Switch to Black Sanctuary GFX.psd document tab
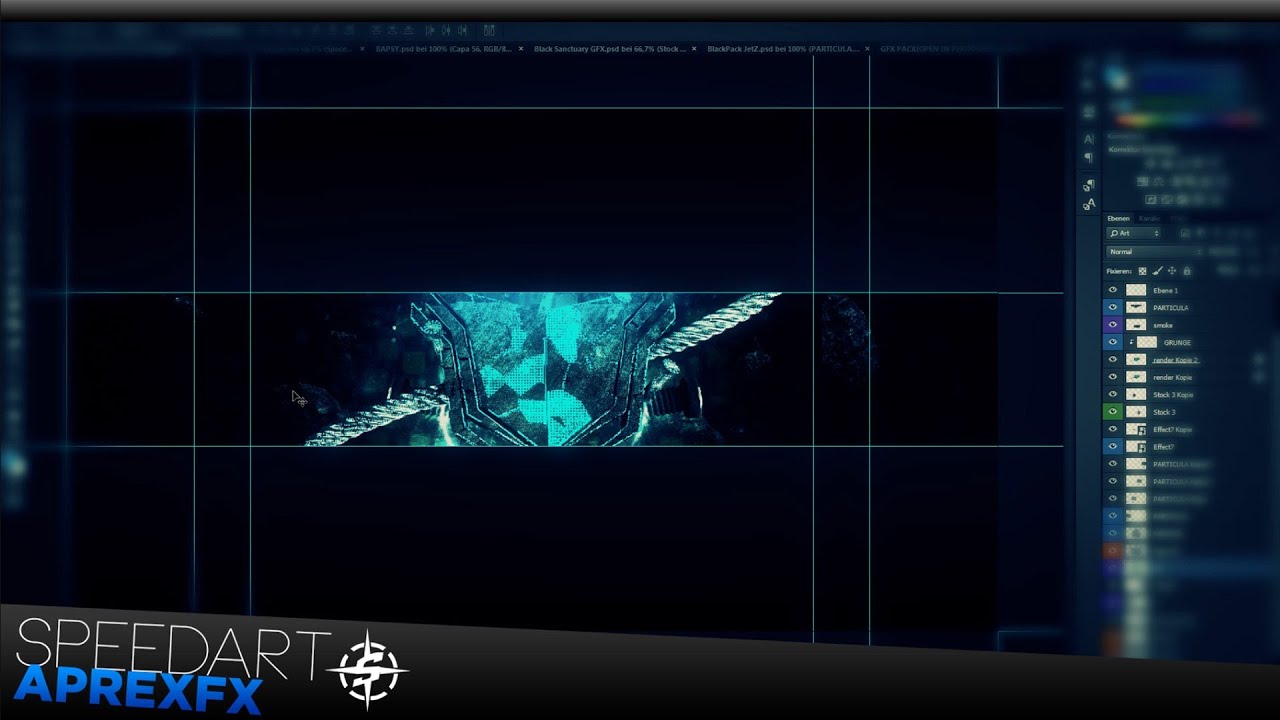 610,48
